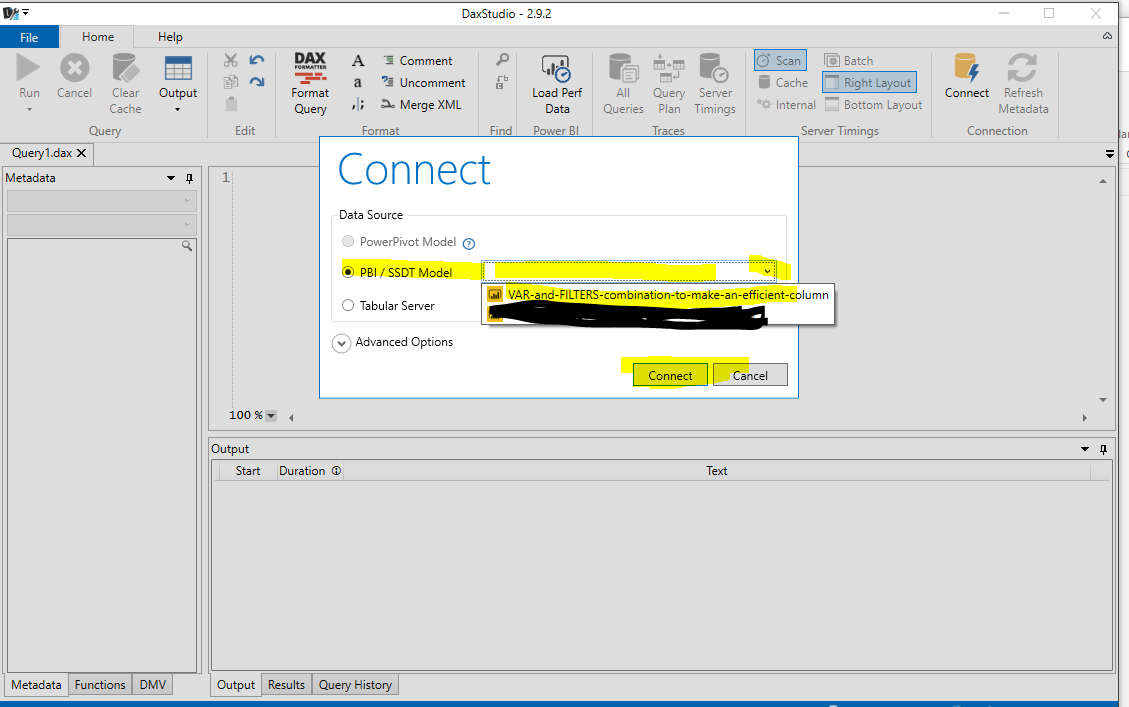Screen dimensions: 1129x707
Task: Click the lowercase a icon
Action: (x=358, y=83)
